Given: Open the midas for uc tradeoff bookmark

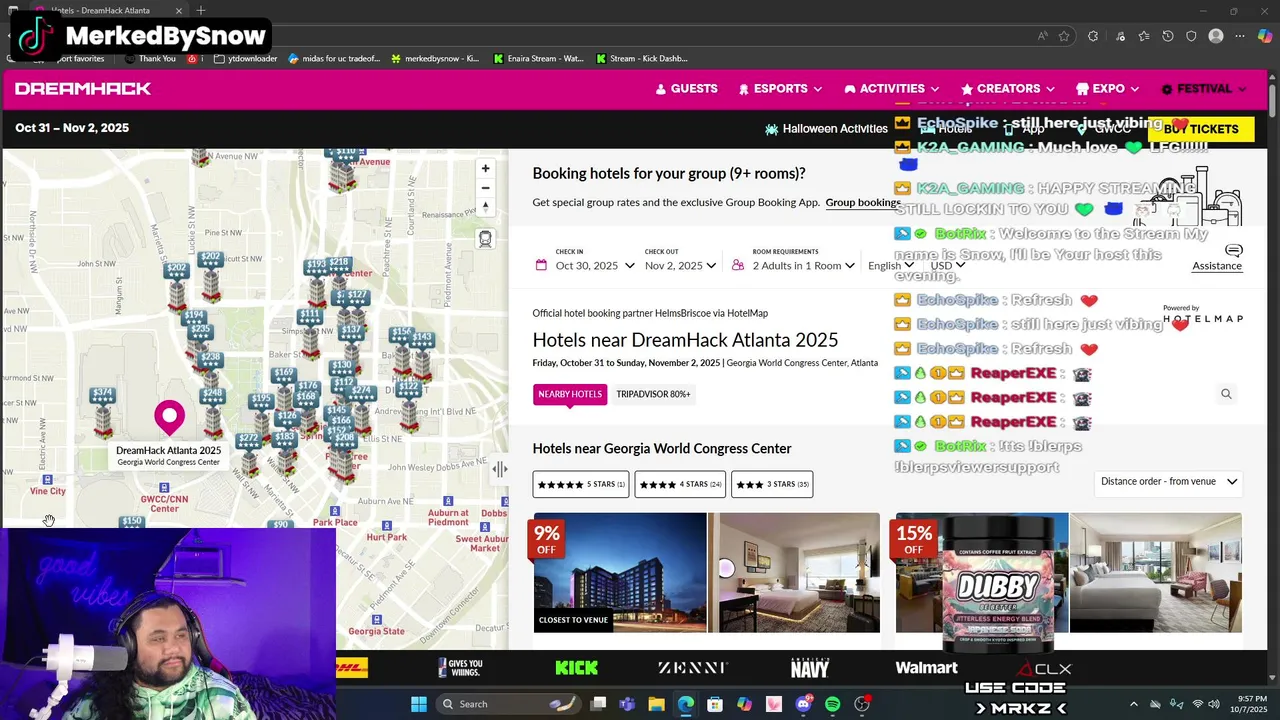Looking at the screenshot, I should (x=334, y=59).
